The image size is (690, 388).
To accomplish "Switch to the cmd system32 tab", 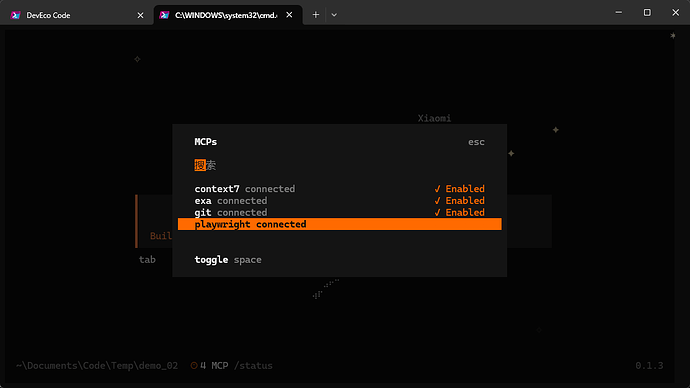I will (x=228, y=15).
